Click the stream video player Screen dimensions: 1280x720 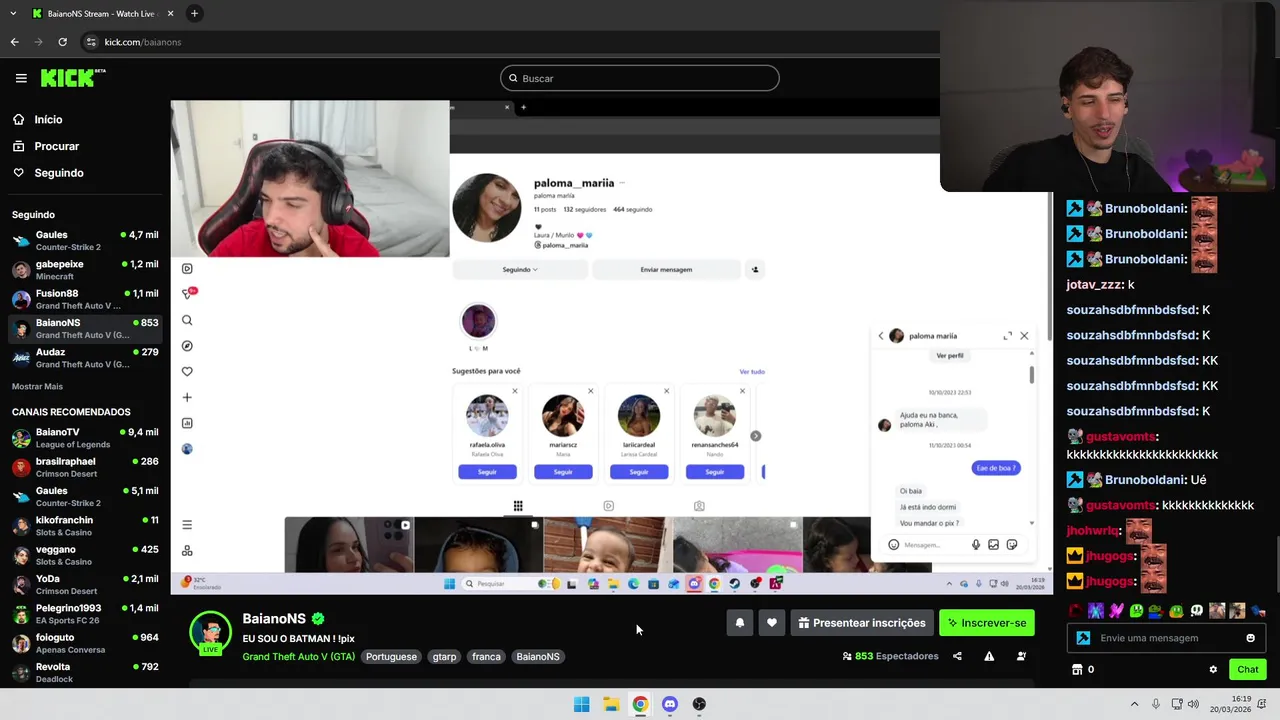pyautogui.click(x=611, y=347)
